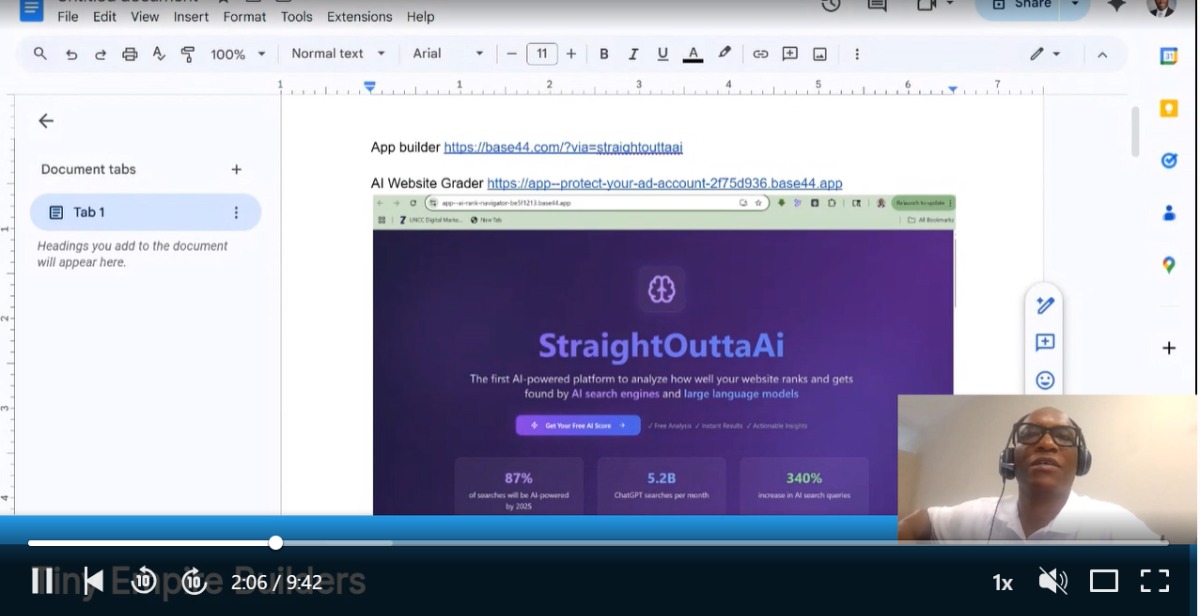
Task: Undo the last edit
Action: [x=71, y=54]
